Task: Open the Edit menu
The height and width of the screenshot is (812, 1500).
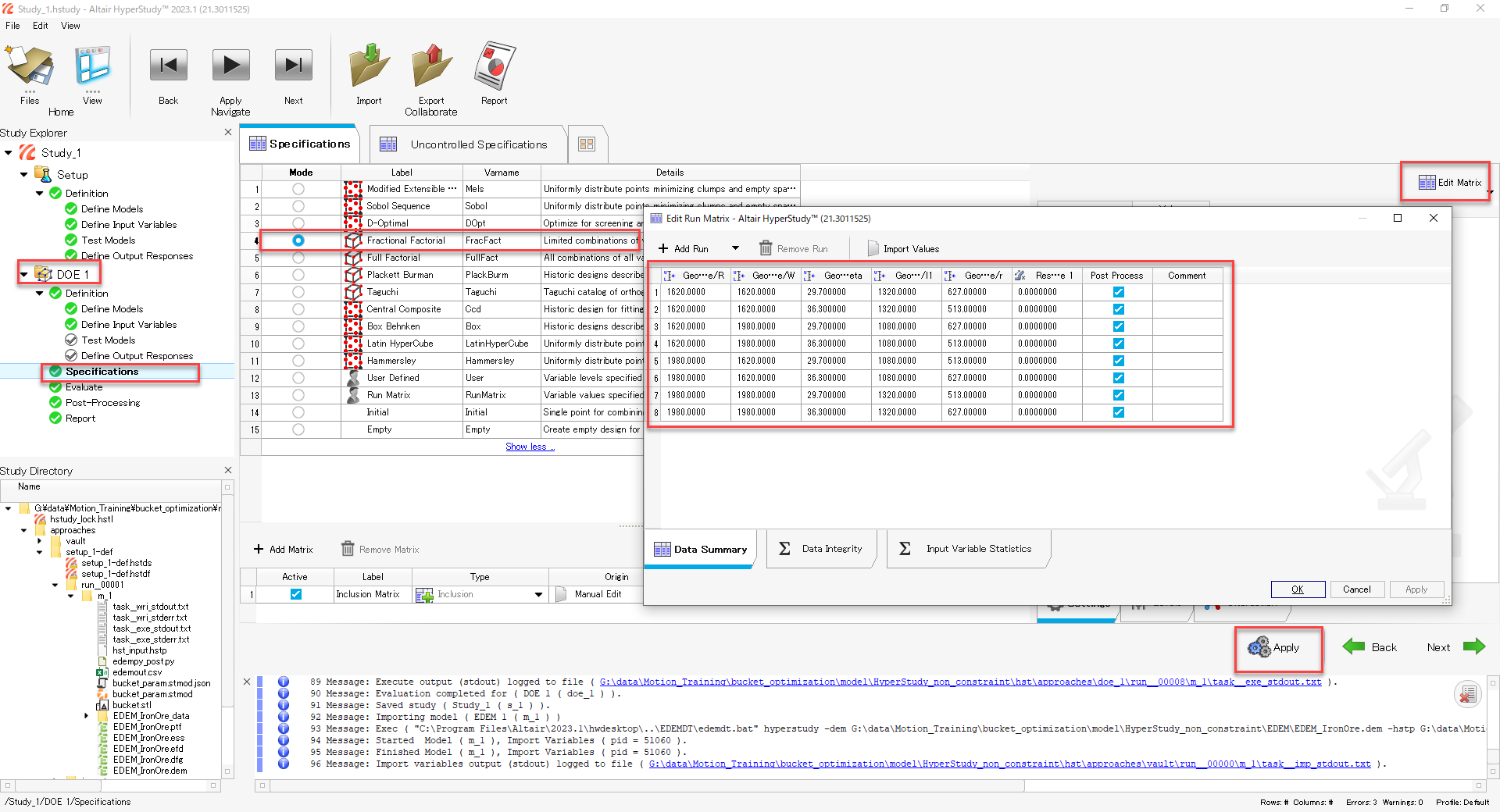Action: click(x=41, y=26)
